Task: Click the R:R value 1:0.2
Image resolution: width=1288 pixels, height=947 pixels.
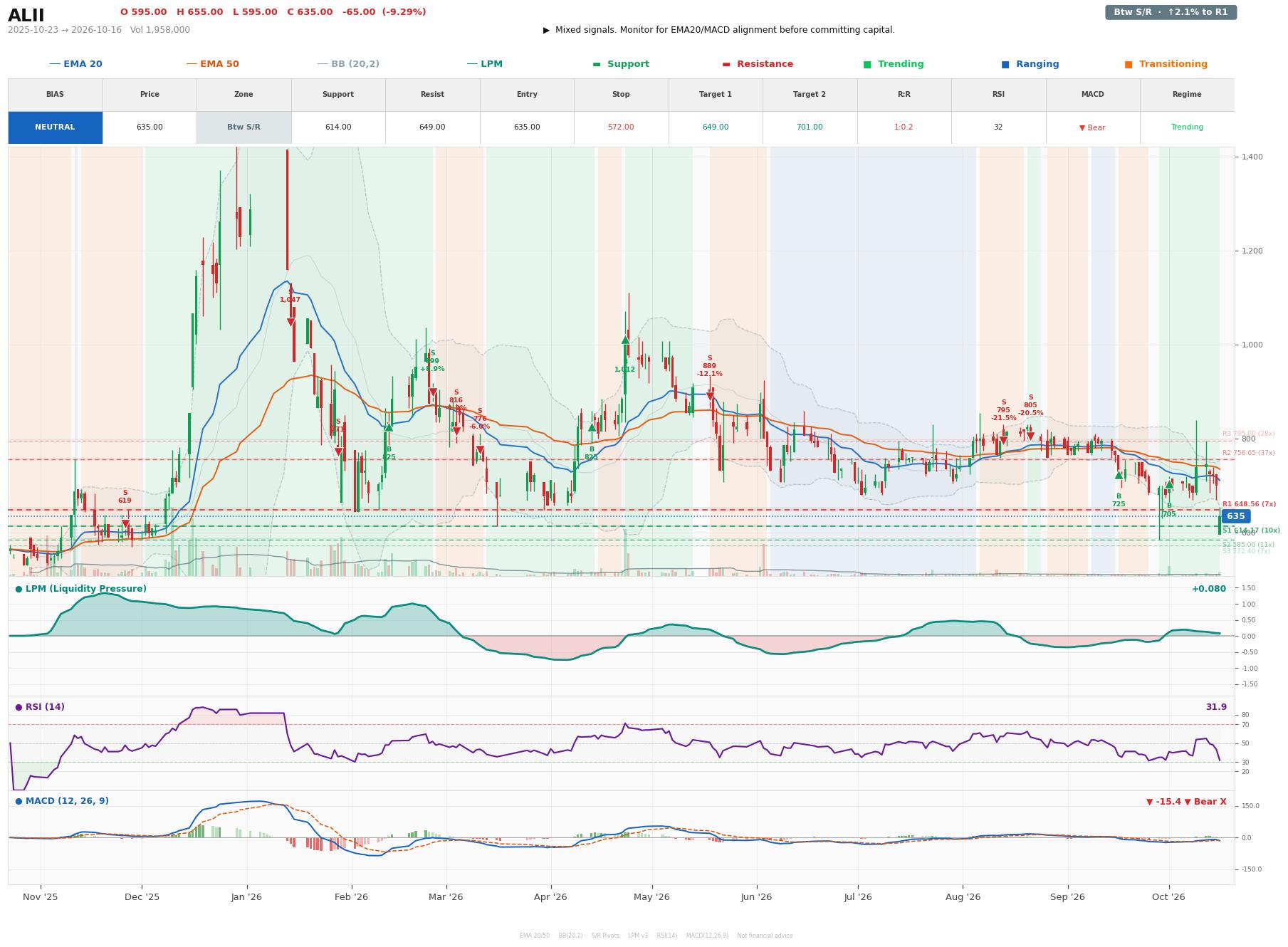Action: [x=904, y=127]
